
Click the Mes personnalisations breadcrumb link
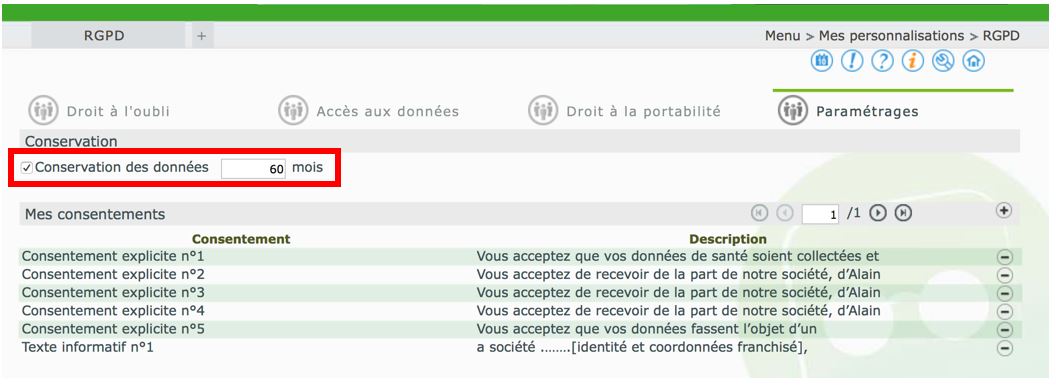891,36
